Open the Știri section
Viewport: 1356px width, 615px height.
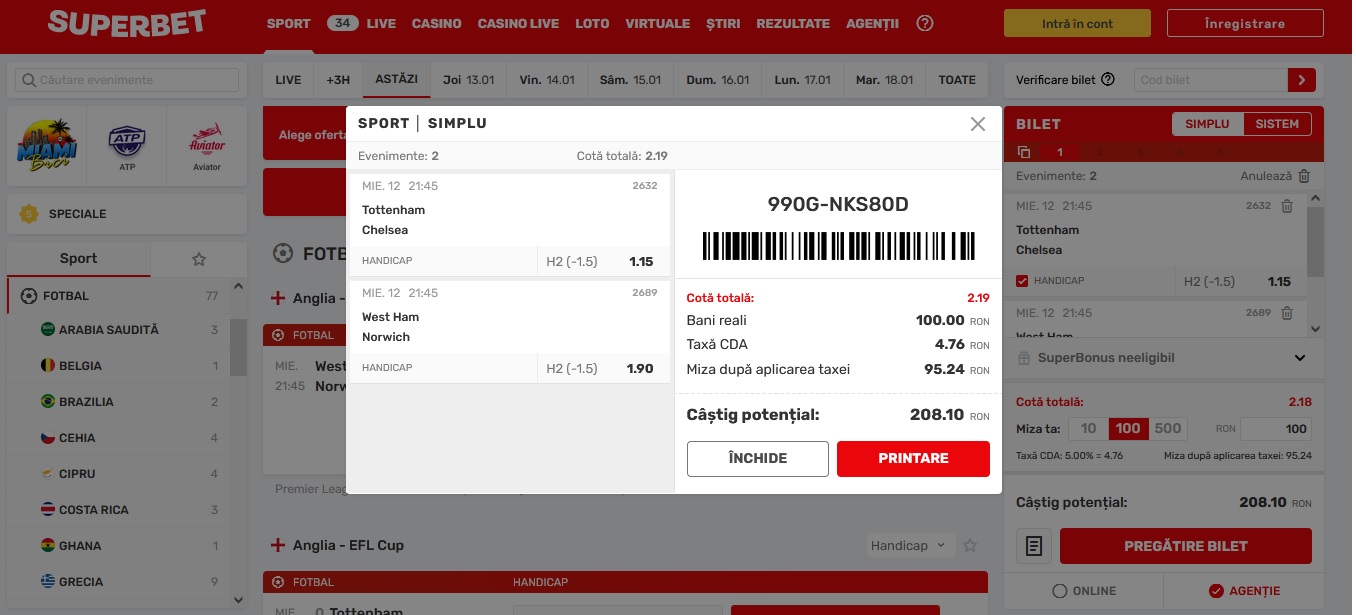723,23
